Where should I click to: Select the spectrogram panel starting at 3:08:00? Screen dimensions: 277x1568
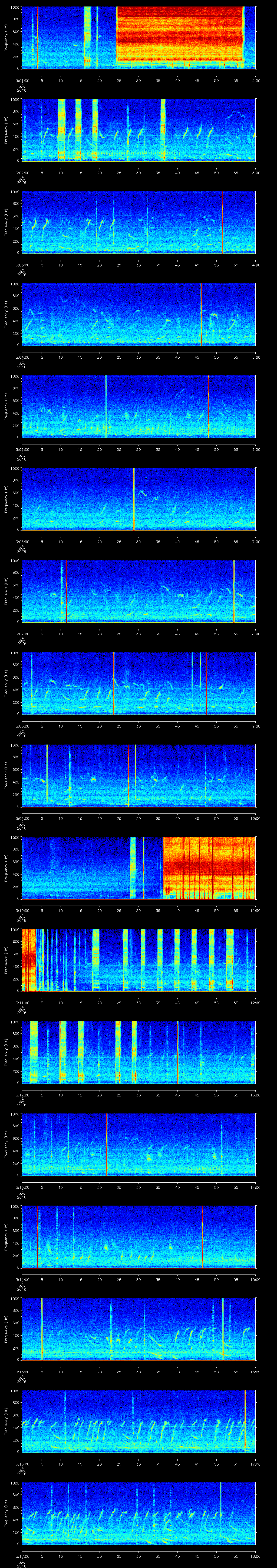[x=139, y=683]
